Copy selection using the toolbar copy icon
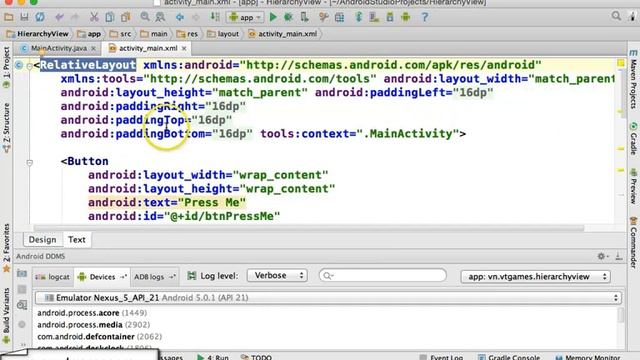The height and width of the screenshot is (360, 640). coord(109,17)
